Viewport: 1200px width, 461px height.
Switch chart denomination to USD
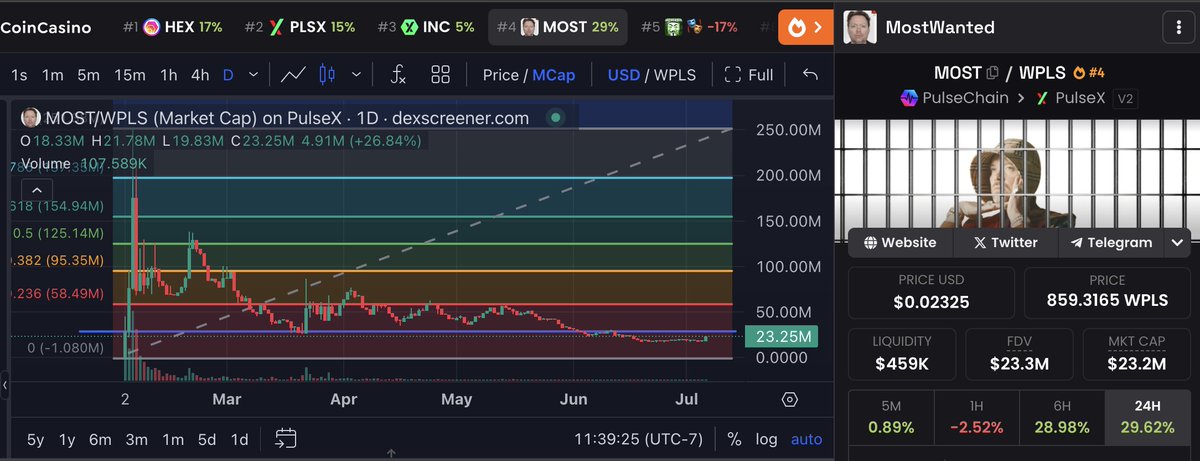[624, 74]
